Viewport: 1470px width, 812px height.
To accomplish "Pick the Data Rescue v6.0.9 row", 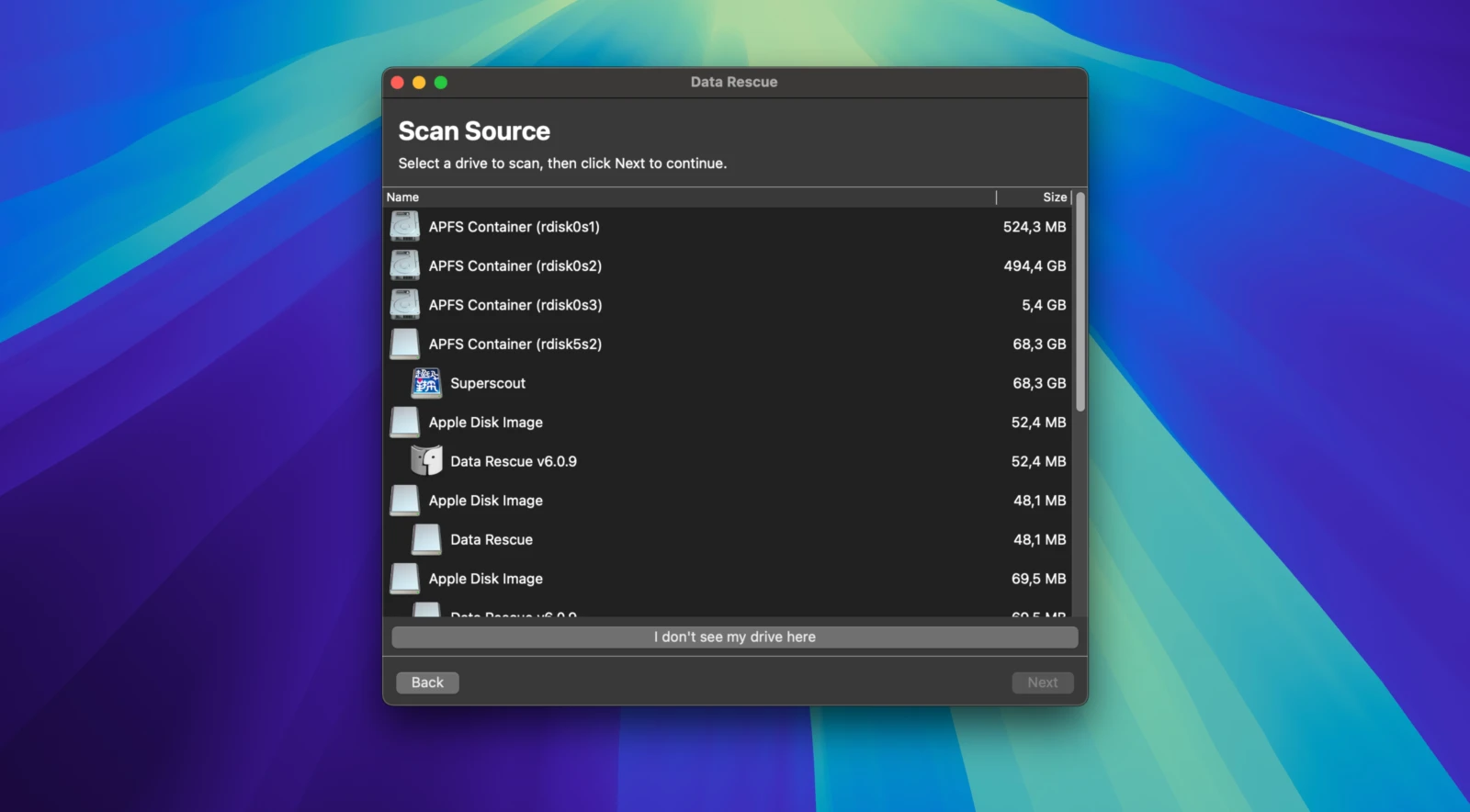I will click(x=513, y=461).
